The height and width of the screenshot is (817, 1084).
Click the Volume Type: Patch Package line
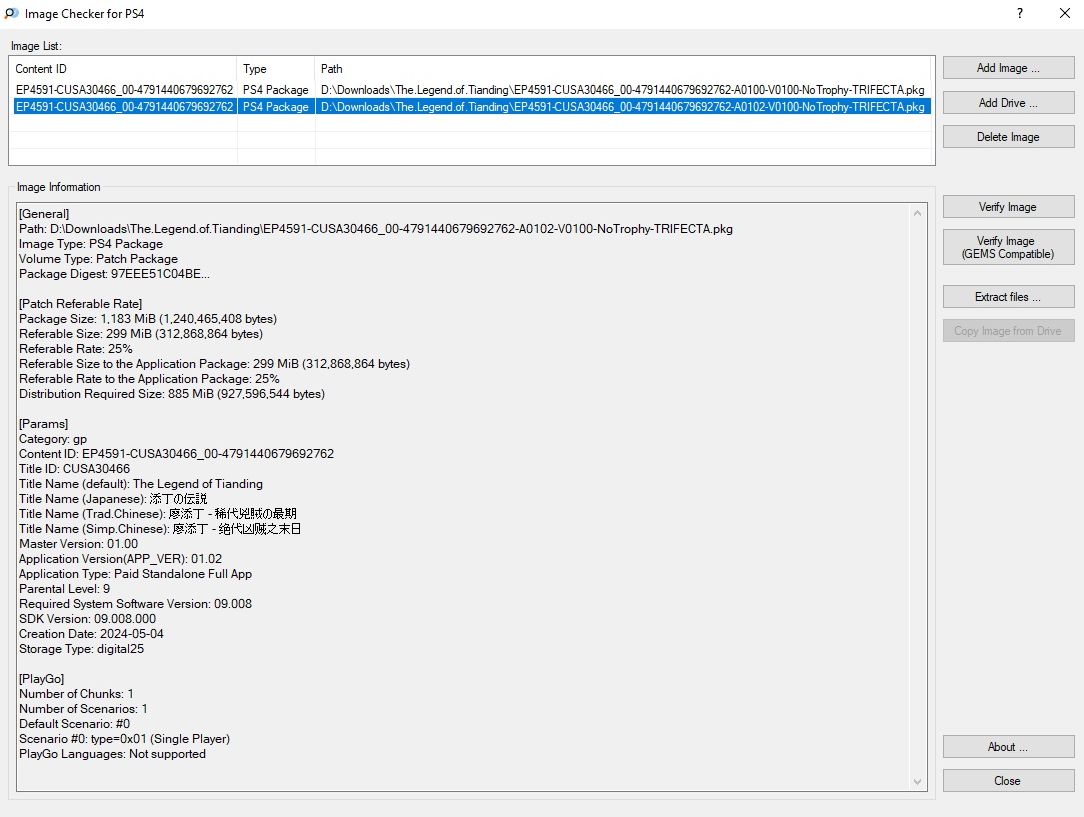pyautogui.click(x=98, y=259)
